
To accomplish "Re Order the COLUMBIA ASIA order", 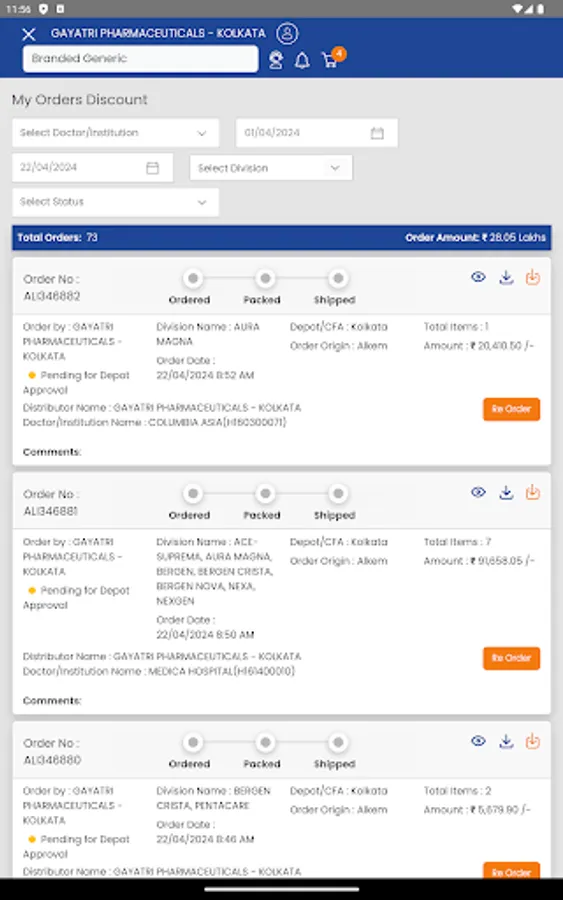I will tap(511, 409).
